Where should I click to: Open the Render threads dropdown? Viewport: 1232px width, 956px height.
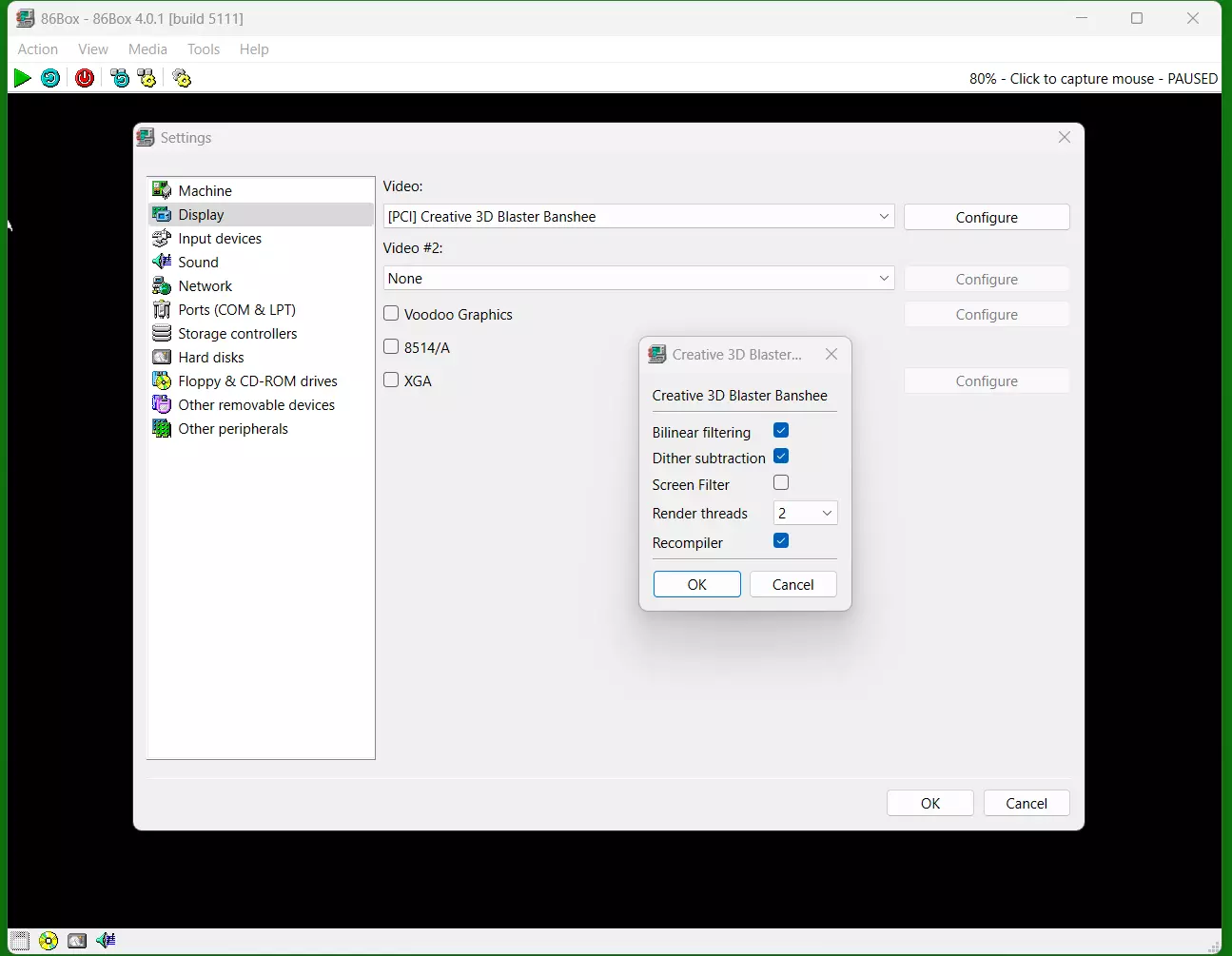(x=805, y=513)
